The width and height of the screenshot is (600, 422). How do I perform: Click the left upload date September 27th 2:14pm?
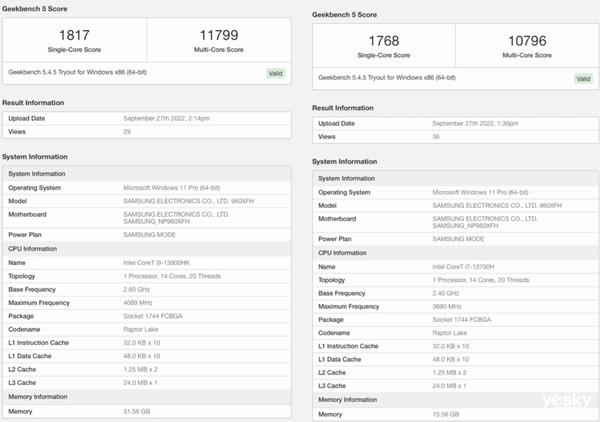166,118
